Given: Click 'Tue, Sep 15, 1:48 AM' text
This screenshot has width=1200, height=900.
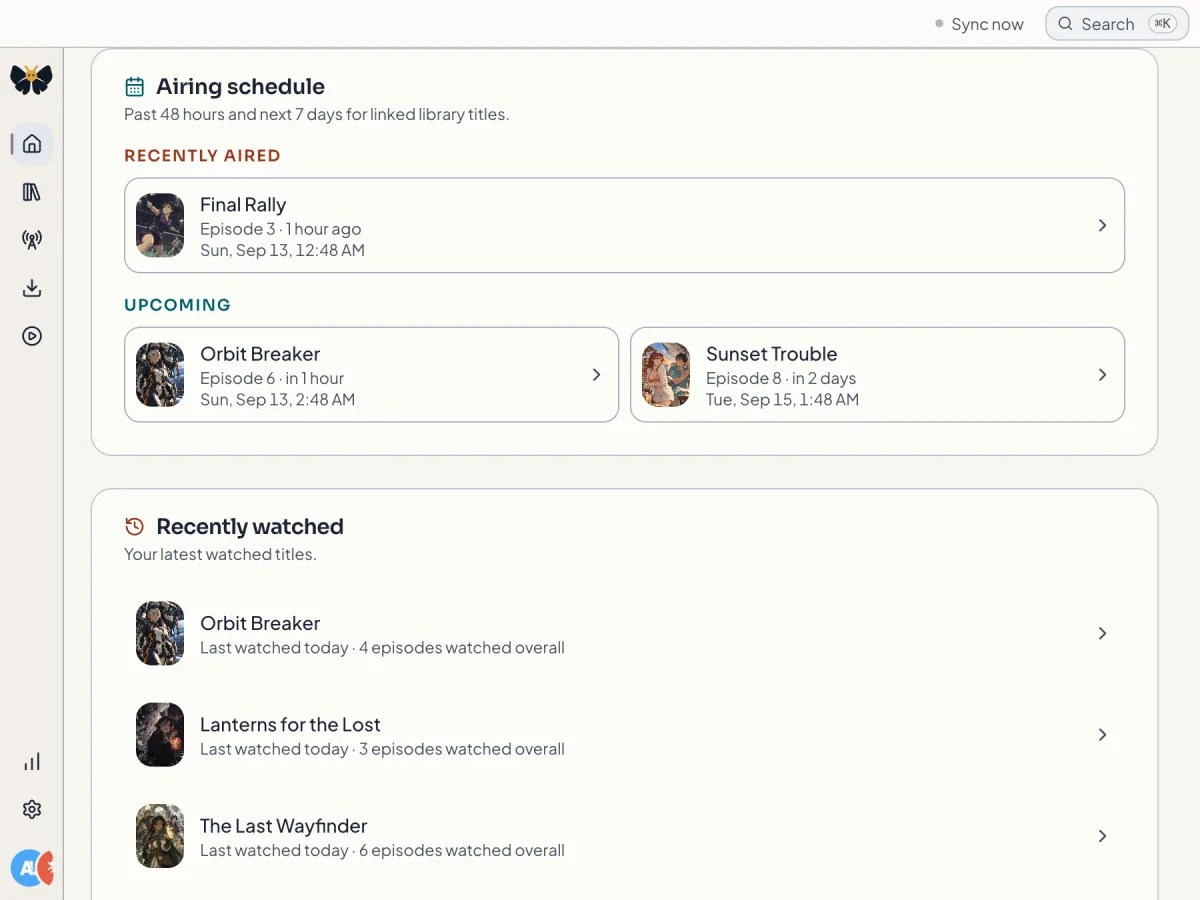Looking at the screenshot, I should [x=782, y=399].
